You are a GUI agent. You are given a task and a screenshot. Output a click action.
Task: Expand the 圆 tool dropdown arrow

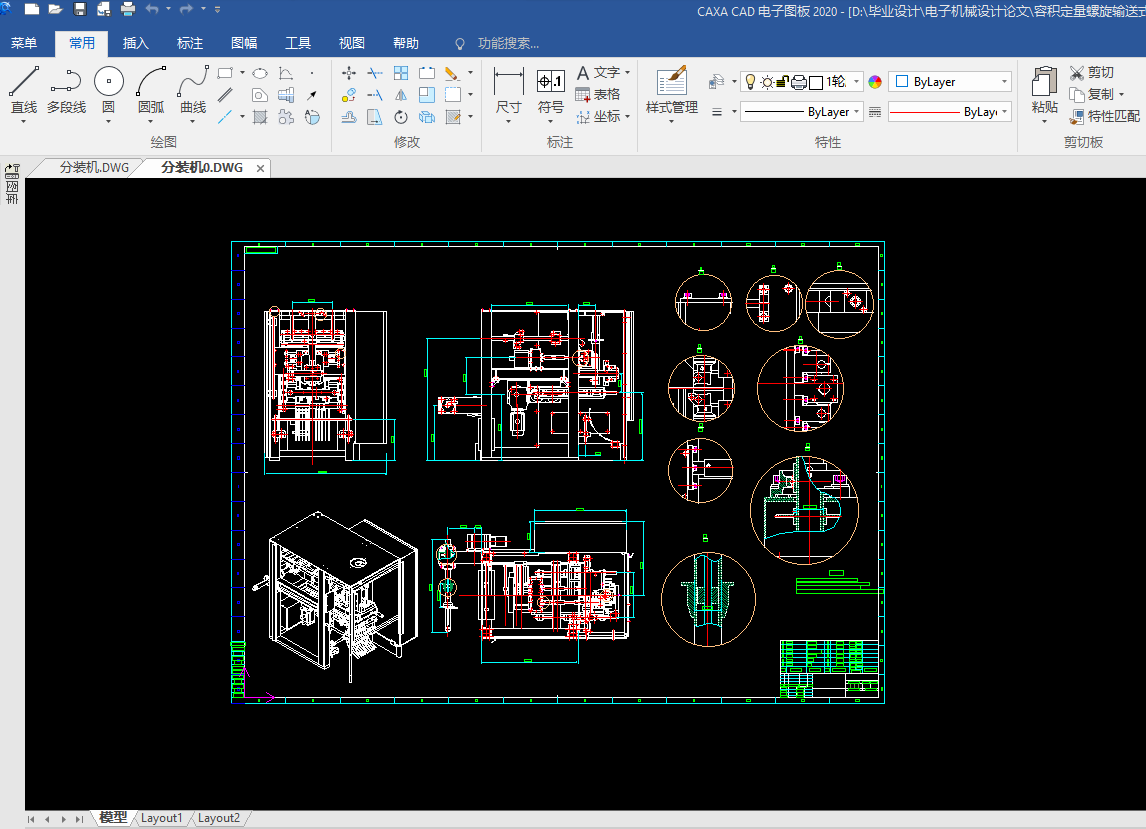coord(108,121)
